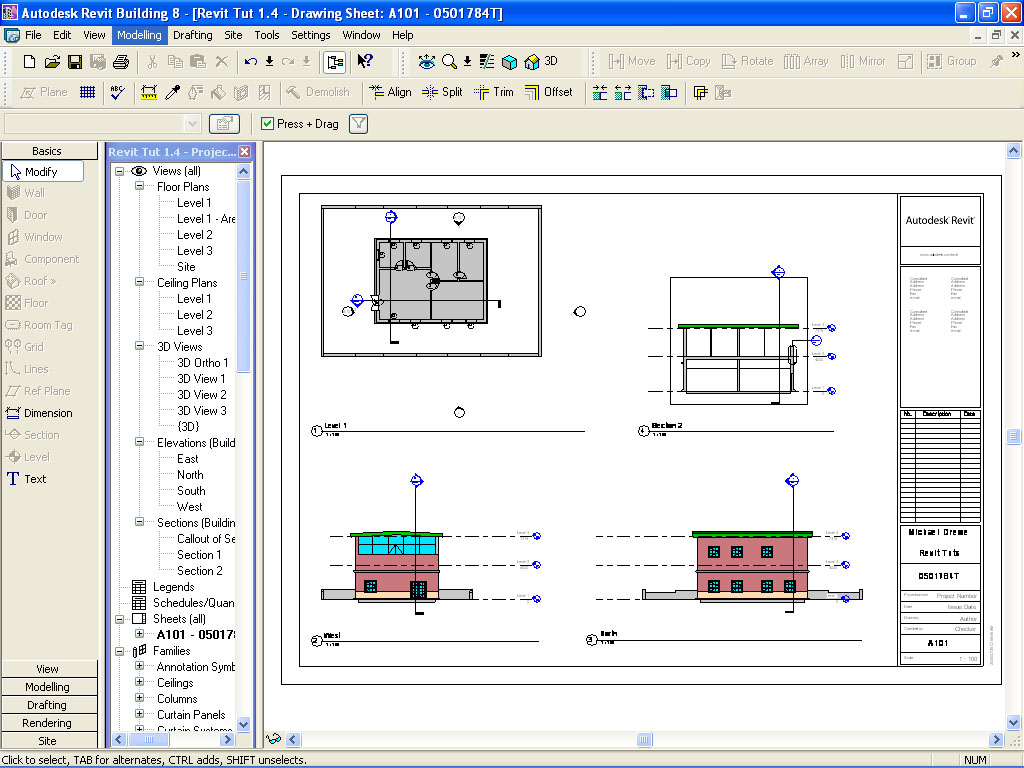1024x768 pixels.
Task: Click the Print icon
Action: pos(121,61)
